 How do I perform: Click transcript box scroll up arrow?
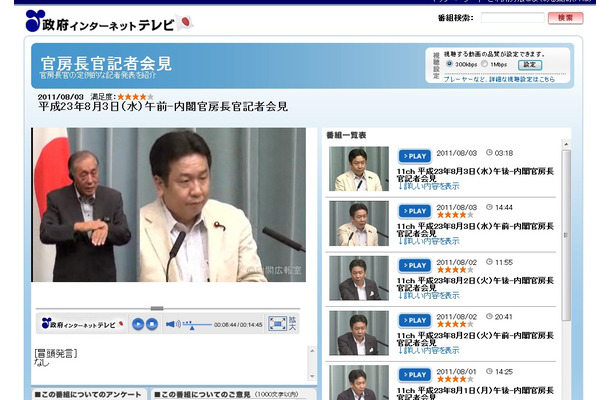312,351
